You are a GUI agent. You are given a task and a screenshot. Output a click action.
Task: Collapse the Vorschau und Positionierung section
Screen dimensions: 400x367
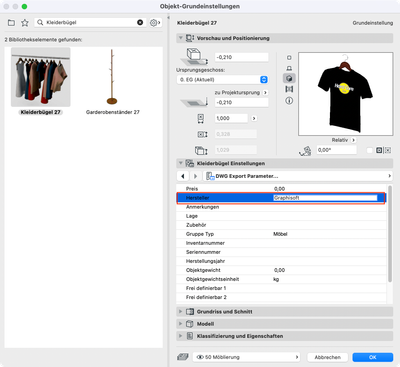[180, 38]
